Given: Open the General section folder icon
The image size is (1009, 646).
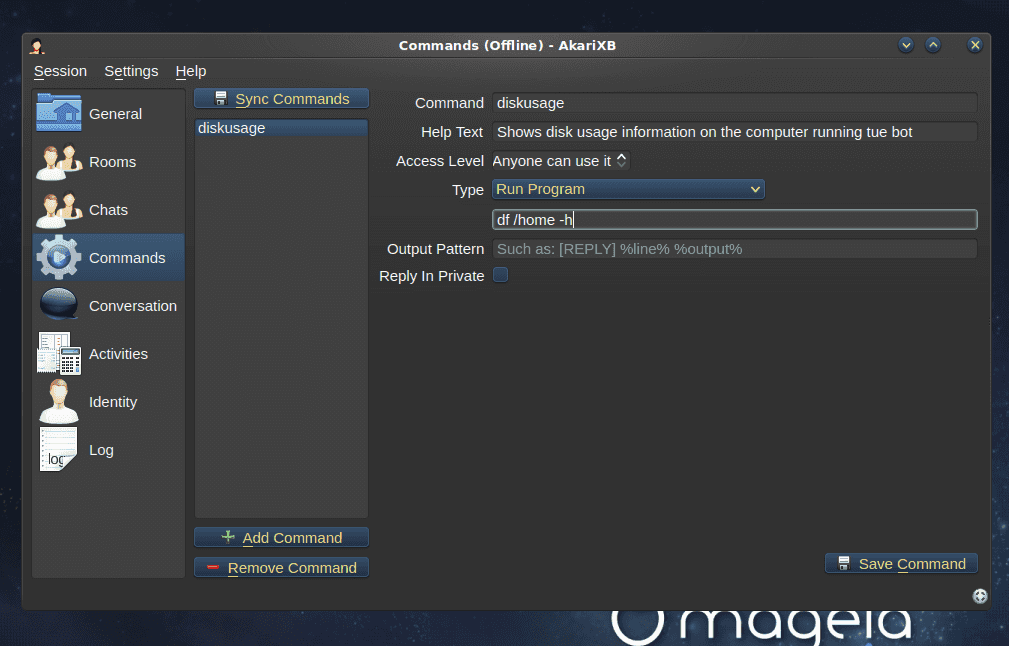Looking at the screenshot, I should pyautogui.click(x=59, y=113).
